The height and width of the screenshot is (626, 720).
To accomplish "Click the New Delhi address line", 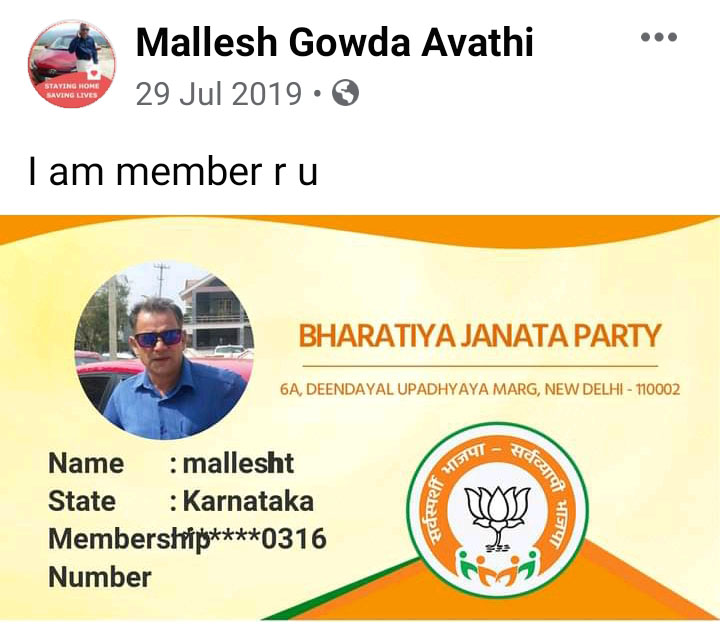I will point(480,389).
